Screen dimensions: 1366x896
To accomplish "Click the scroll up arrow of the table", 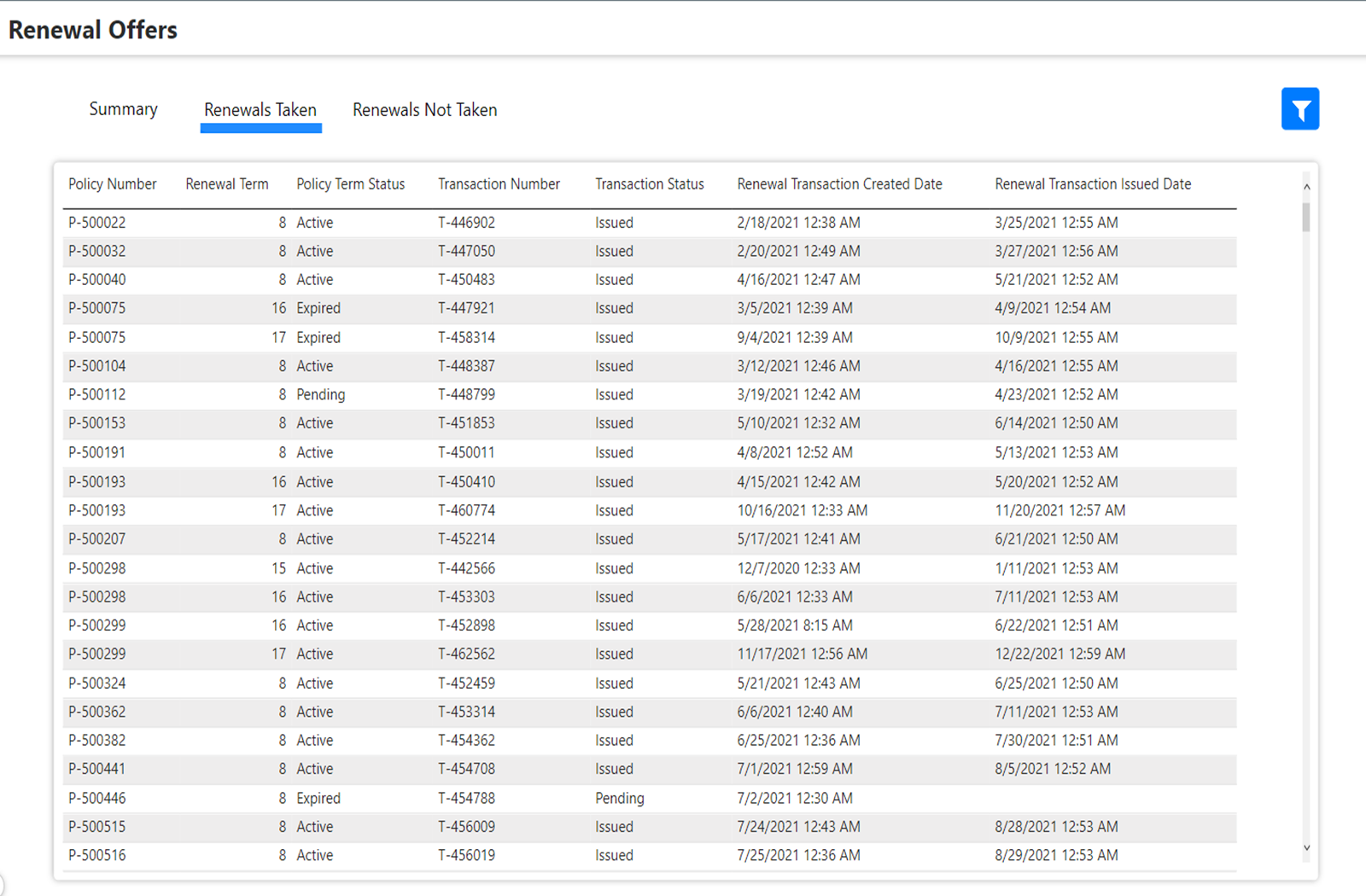I will tap(1306, 187).
